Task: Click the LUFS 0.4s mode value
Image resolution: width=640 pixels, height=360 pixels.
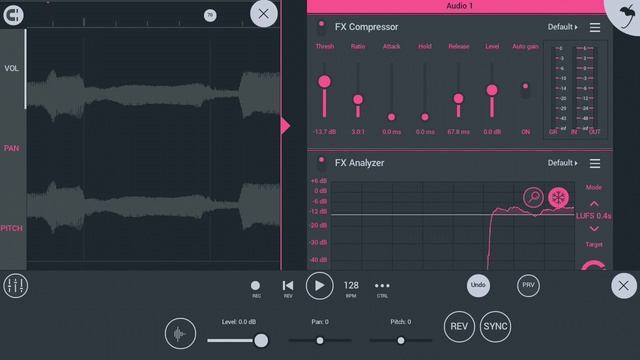Action: click(593, 216)
